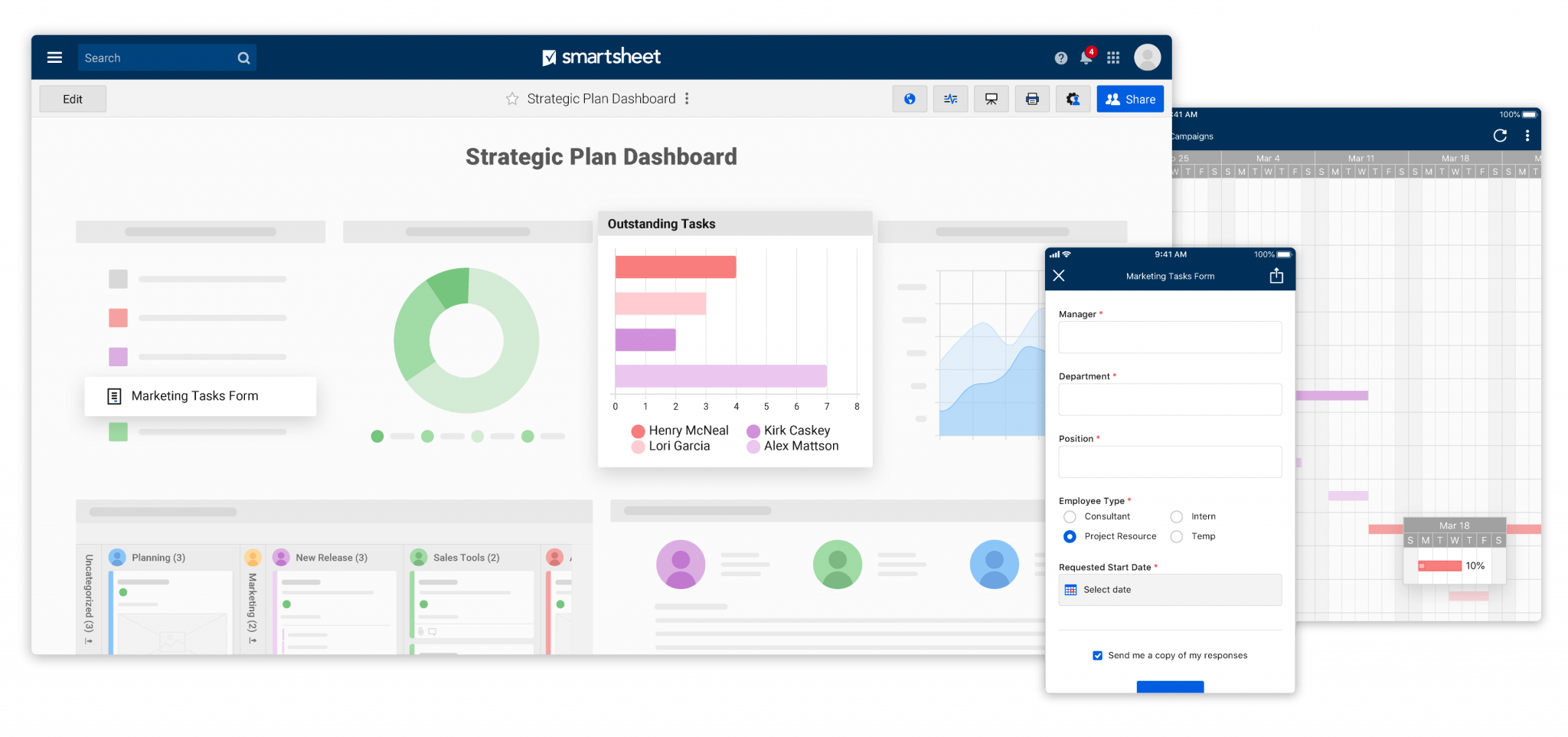Click Henry McNeal's red bar in chart
The image size is (1568, 737).
click(x=675, y=267)
